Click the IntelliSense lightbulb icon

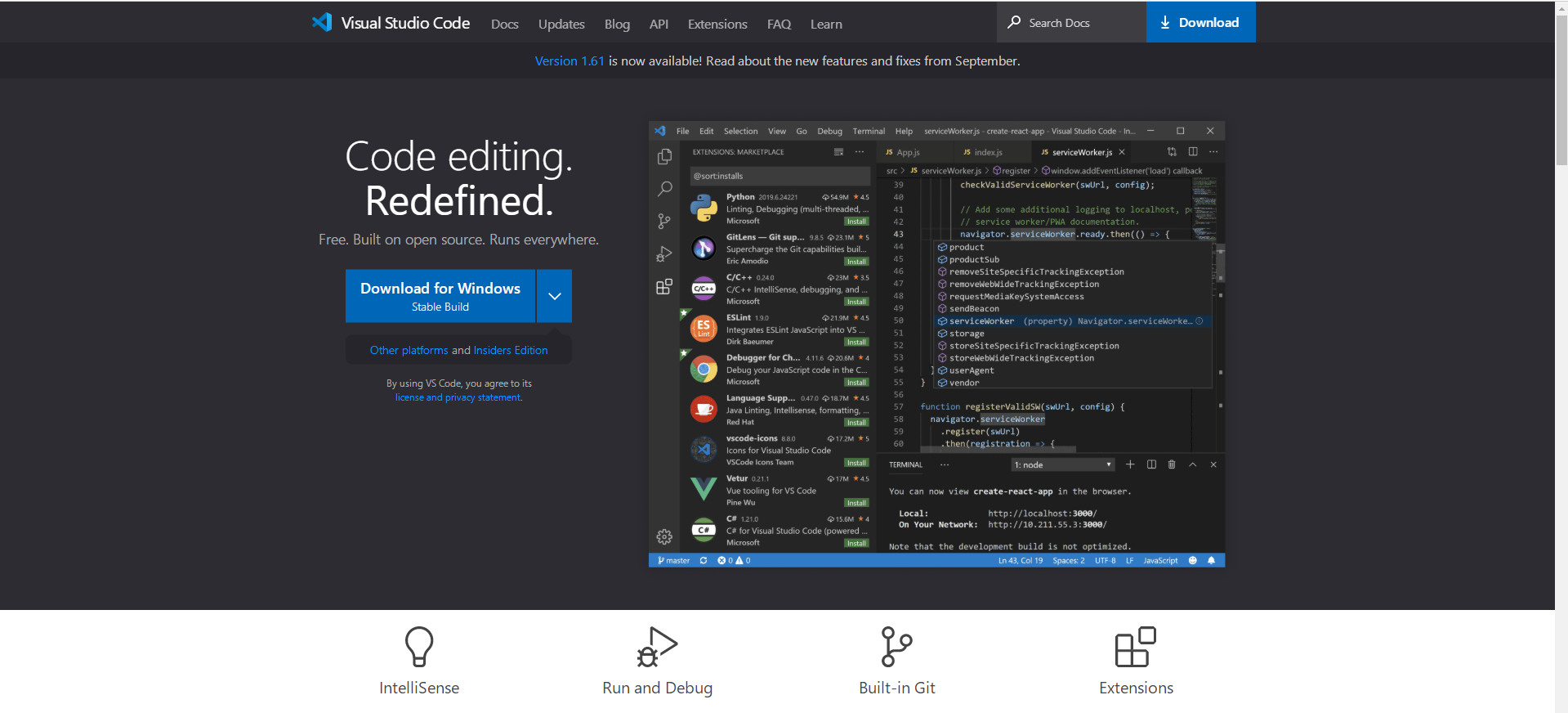point(419,647)
